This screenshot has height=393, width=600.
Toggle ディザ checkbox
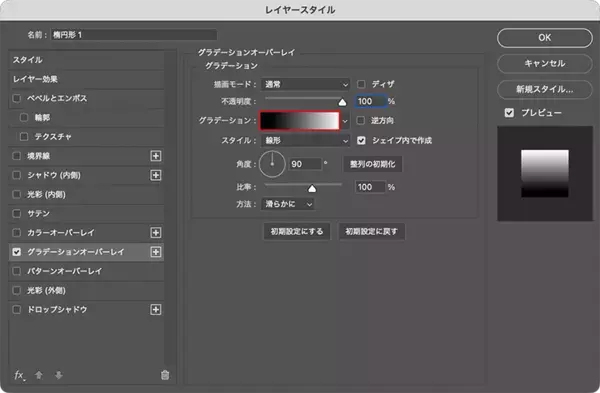pos(361,84)
